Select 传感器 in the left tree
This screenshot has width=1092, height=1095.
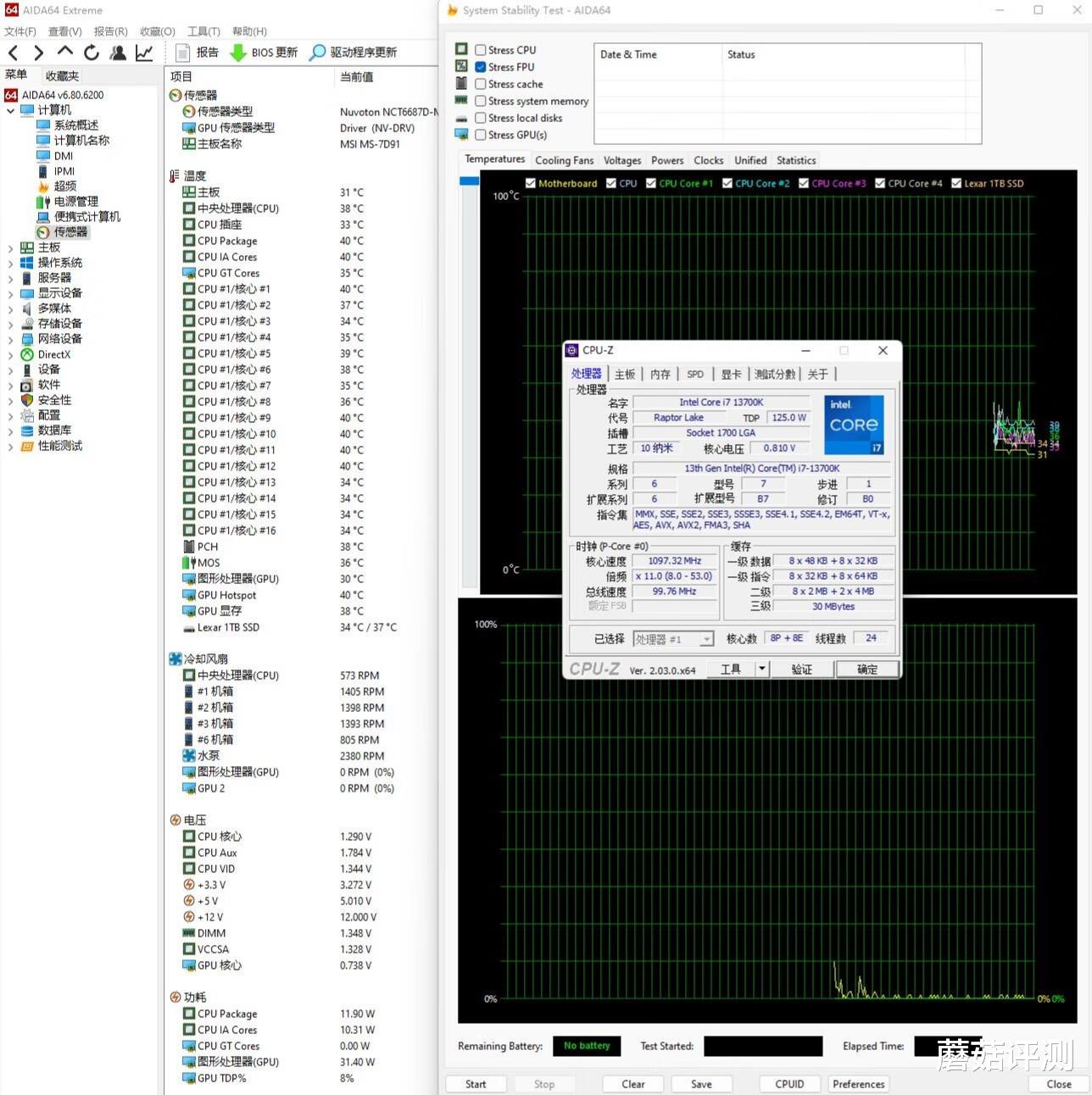(x=70, y=232)
